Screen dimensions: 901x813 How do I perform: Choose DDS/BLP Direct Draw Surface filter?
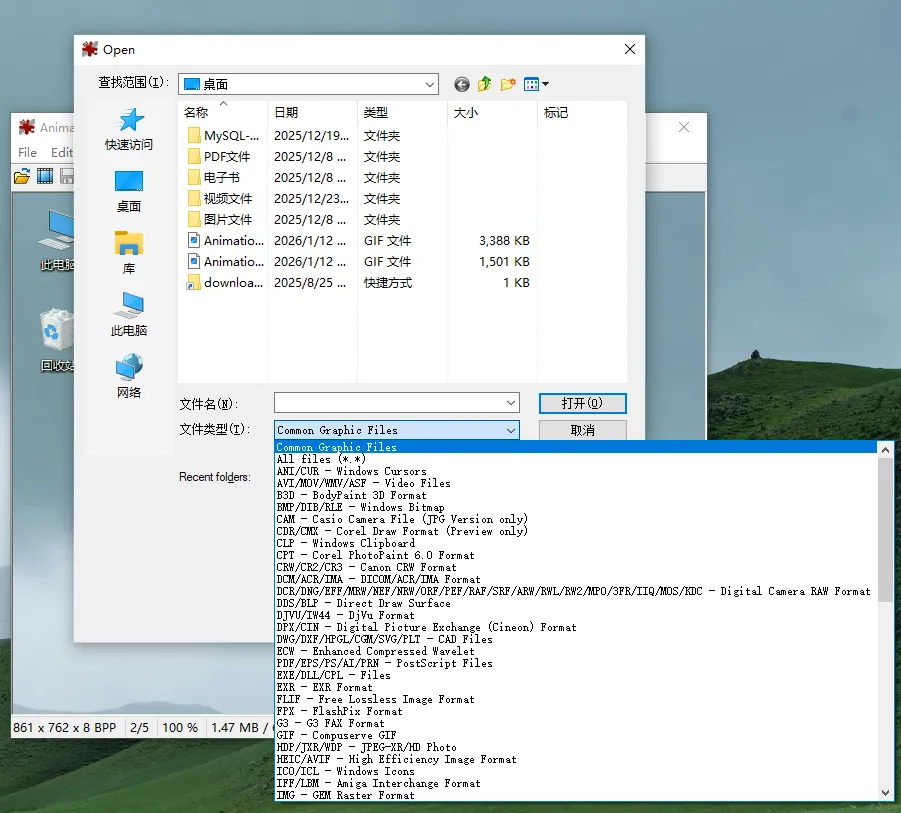[x=576, y=603]
